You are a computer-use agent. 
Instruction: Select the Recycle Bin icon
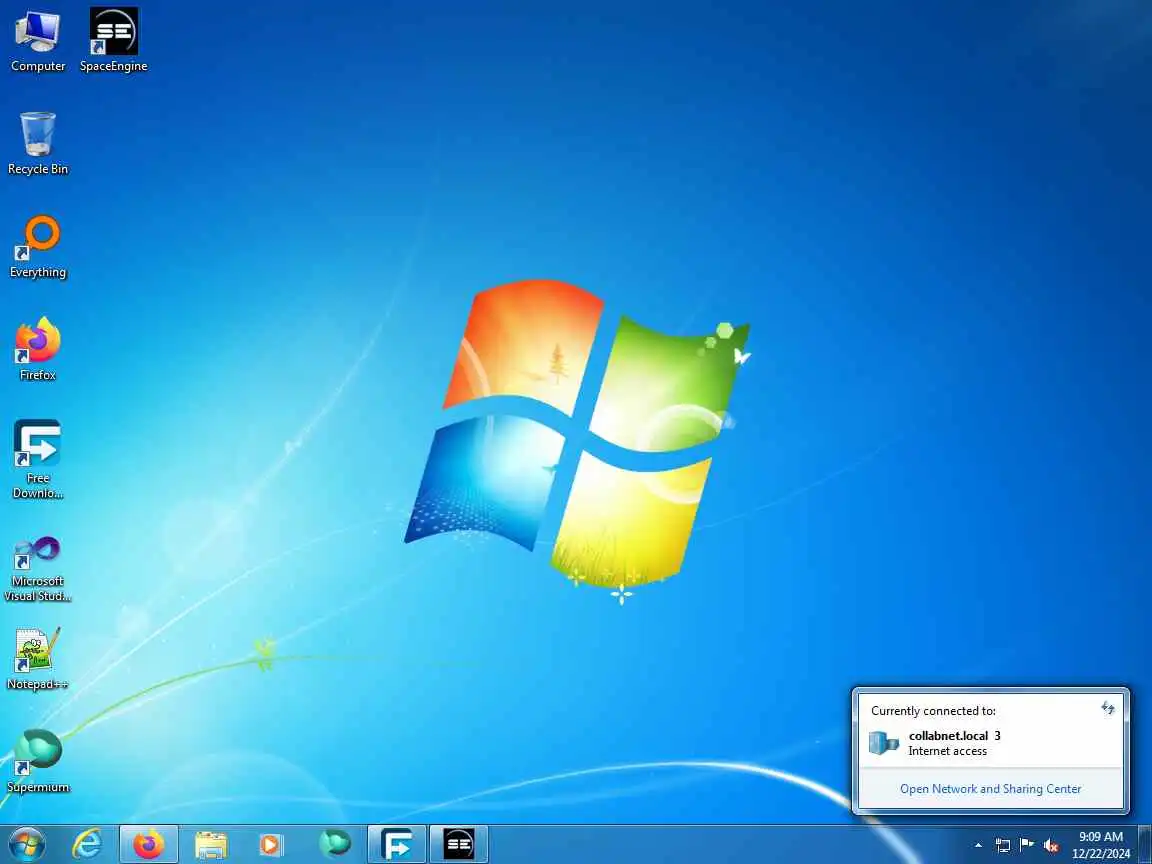37,143
